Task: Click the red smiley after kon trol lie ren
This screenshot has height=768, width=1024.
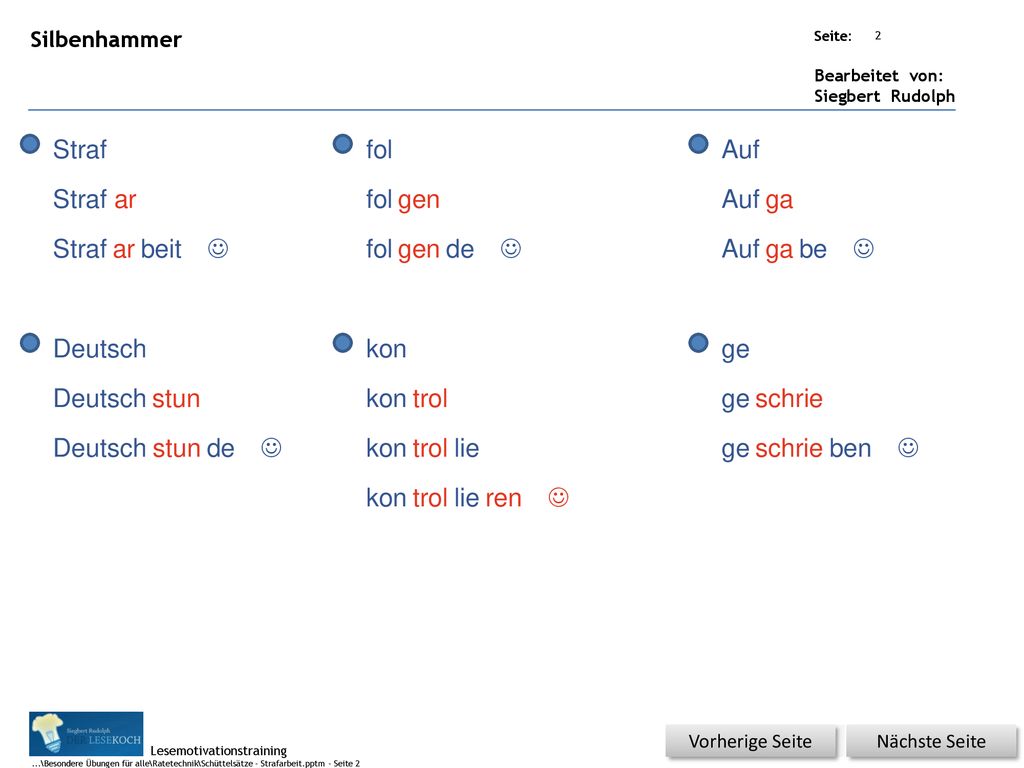Action: (x=558, y=498)
